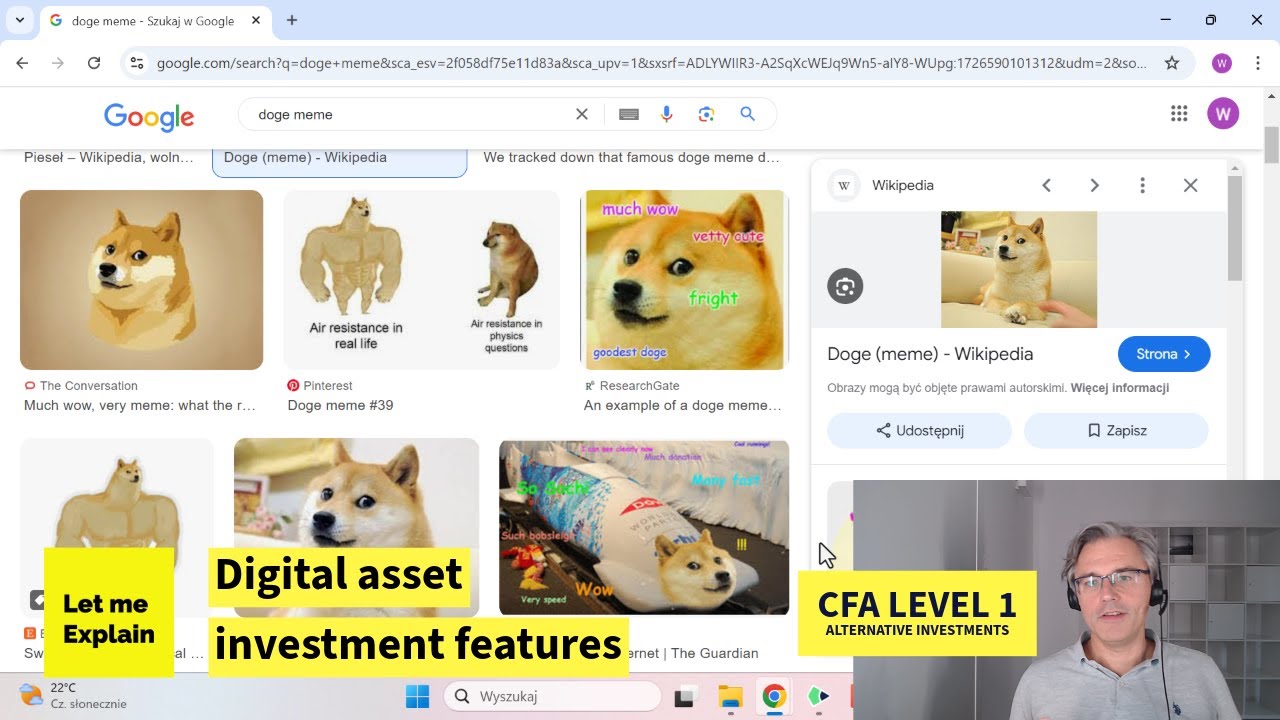Open The Conversation doge illustration thumbnail
This screenshot has width=1280, height=720.
coord(142,280)
